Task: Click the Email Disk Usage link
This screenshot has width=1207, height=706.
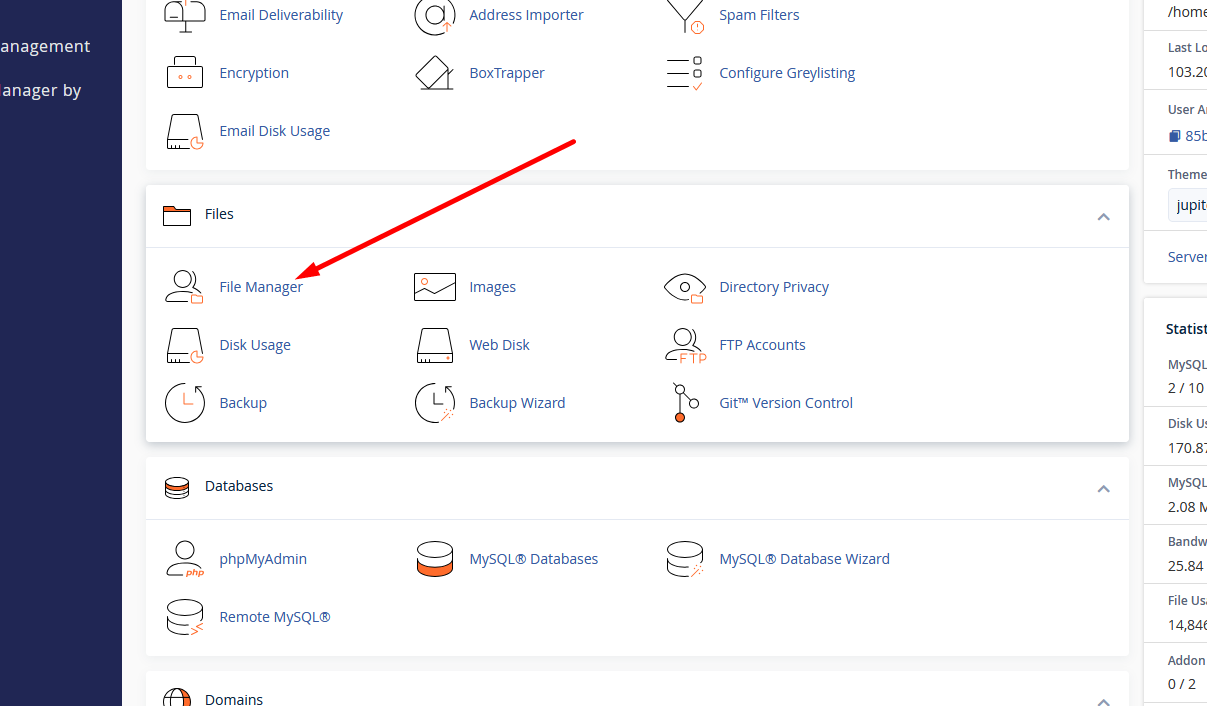Action: (275, 131)
